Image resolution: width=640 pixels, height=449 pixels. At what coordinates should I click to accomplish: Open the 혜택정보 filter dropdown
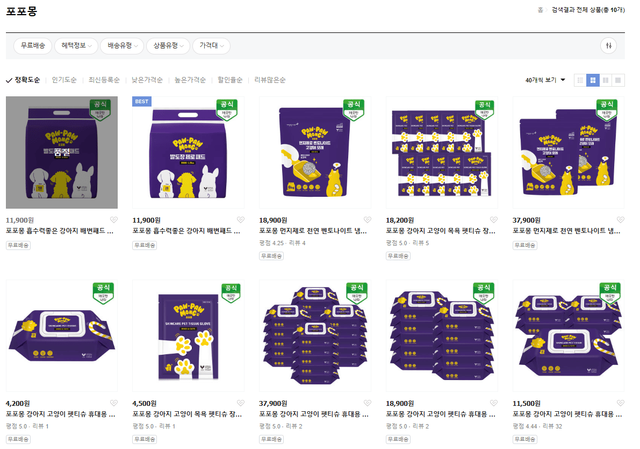[77, 46]
